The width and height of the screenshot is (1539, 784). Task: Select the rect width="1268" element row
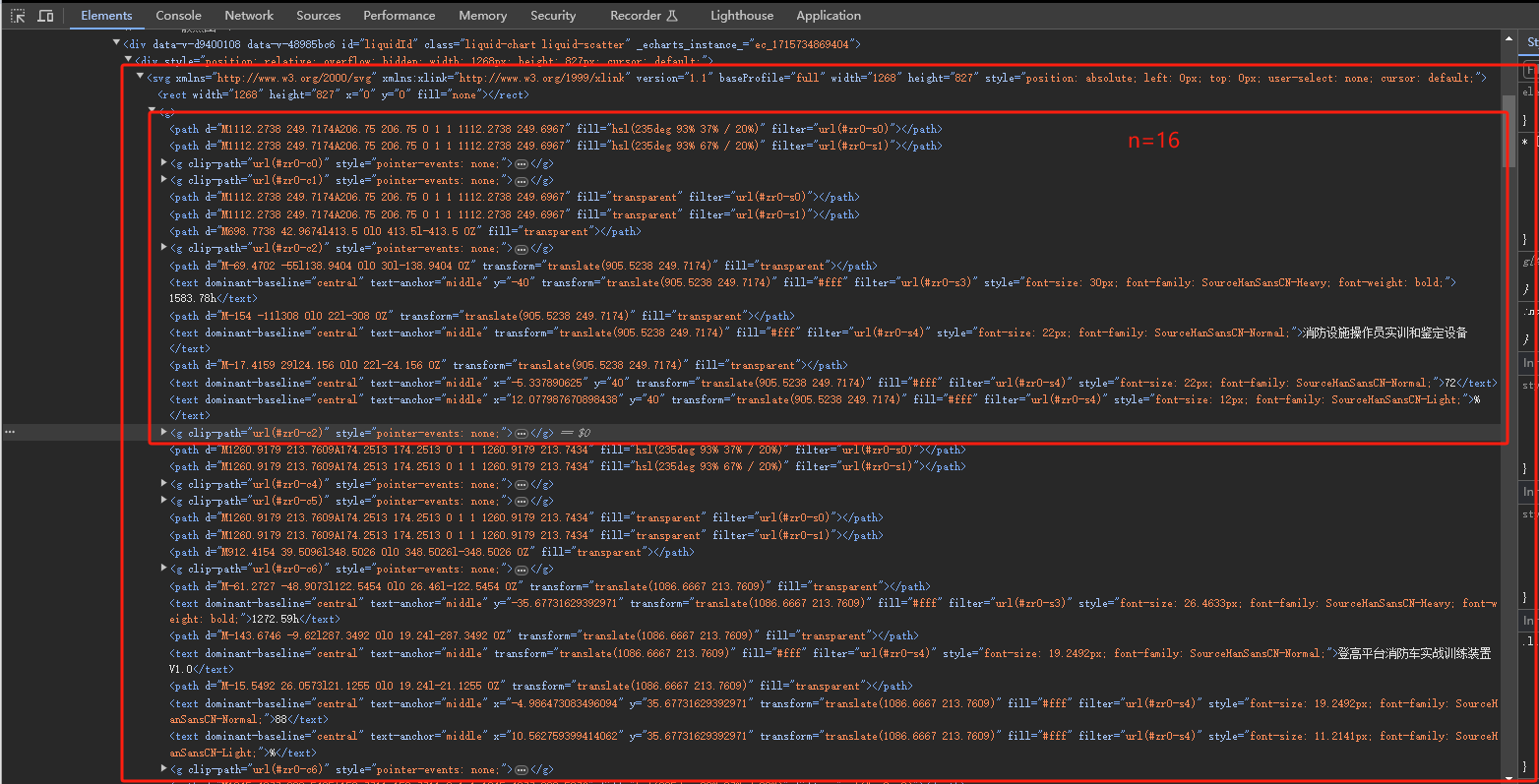coord(343,94)
